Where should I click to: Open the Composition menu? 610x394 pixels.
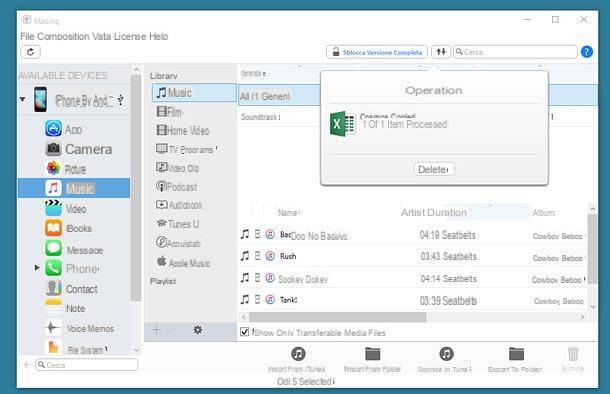tap(63, 37)
